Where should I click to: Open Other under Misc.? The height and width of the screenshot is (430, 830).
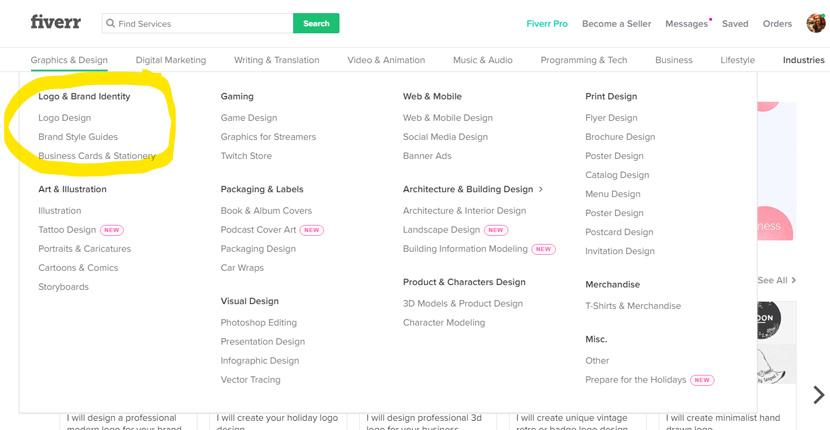coord(597,361)
